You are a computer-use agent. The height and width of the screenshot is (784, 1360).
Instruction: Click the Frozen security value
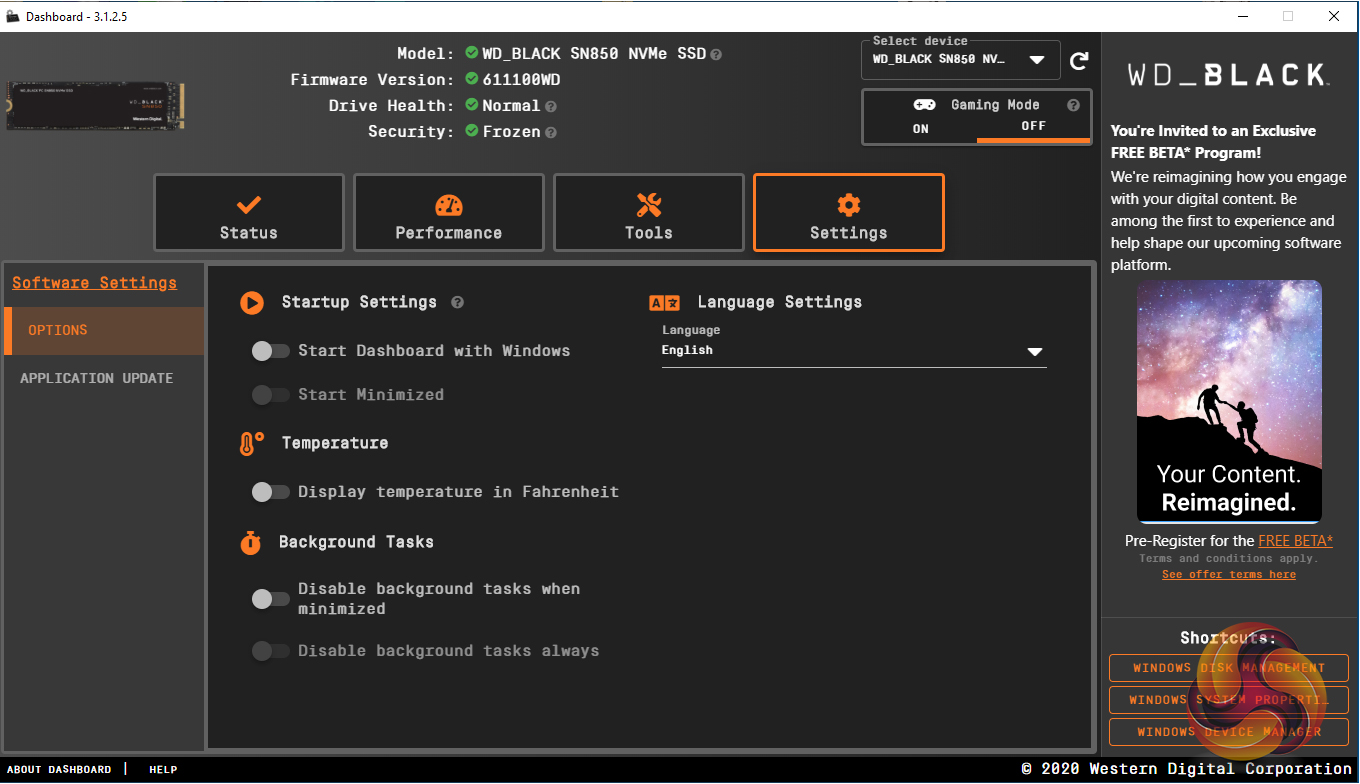pos(511,132)
